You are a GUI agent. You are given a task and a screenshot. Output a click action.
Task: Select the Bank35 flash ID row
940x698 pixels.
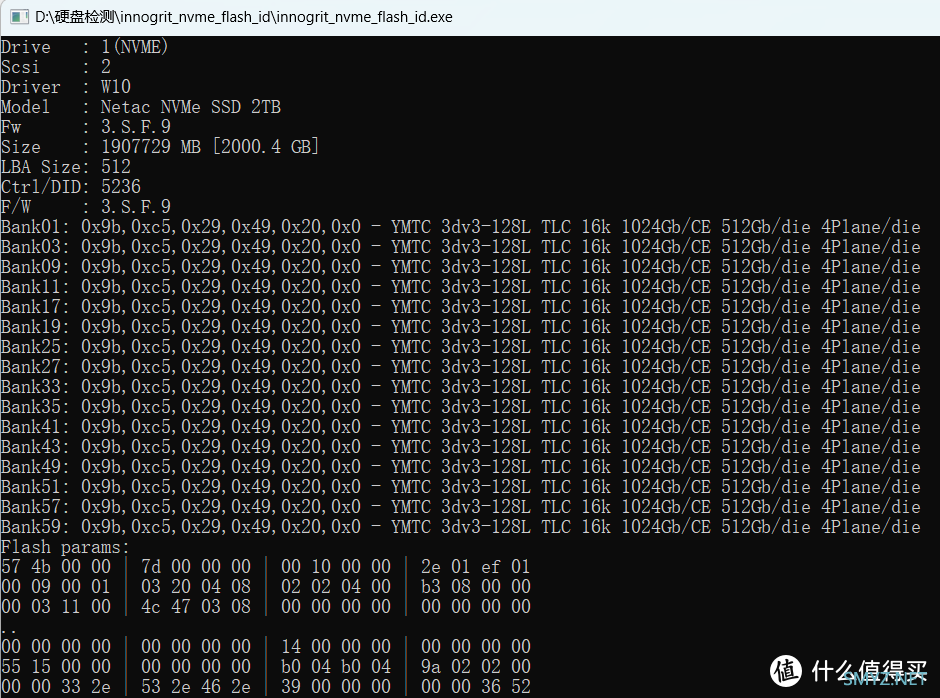460,407
